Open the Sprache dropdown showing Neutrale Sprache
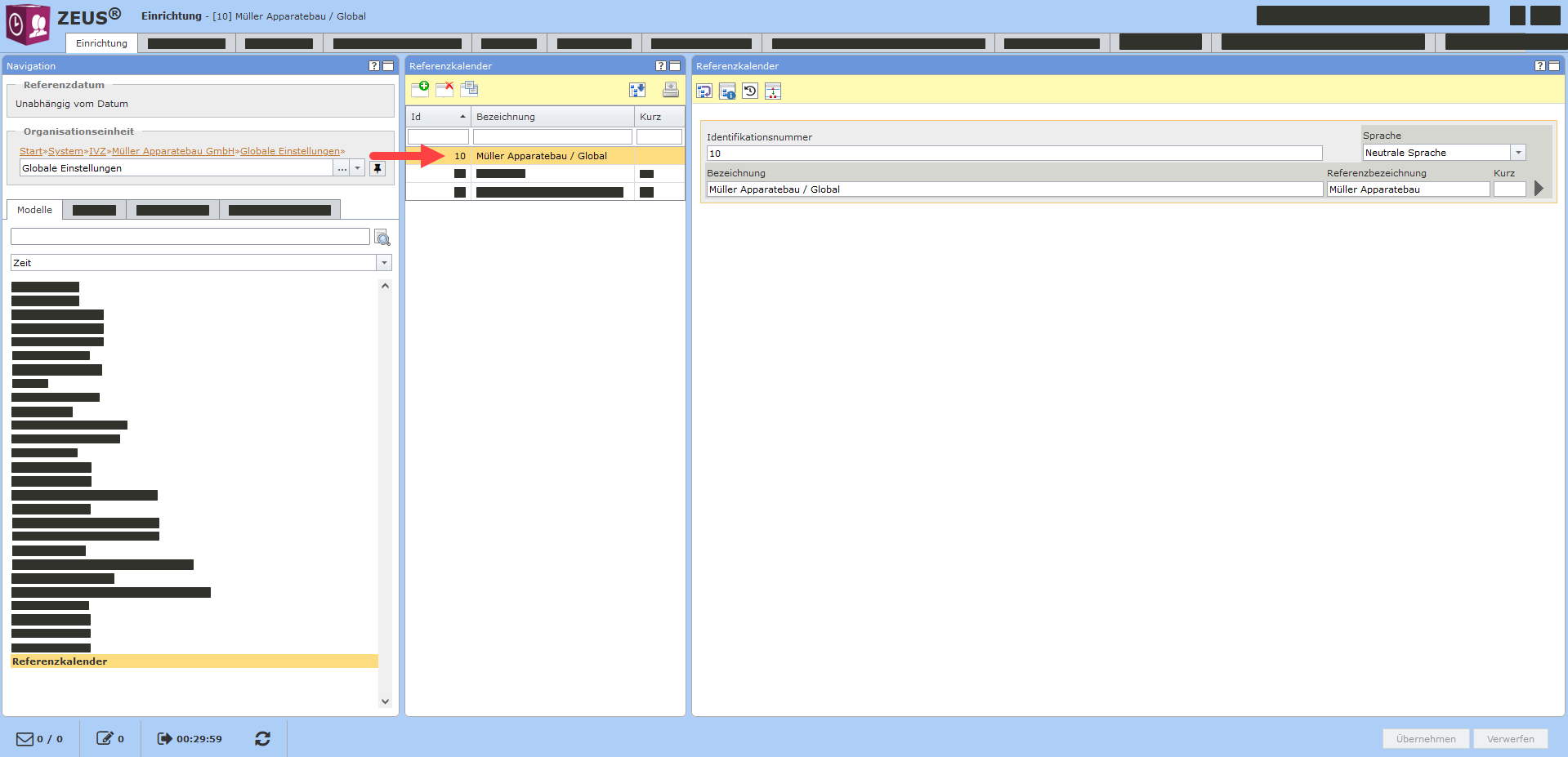 1517,153
